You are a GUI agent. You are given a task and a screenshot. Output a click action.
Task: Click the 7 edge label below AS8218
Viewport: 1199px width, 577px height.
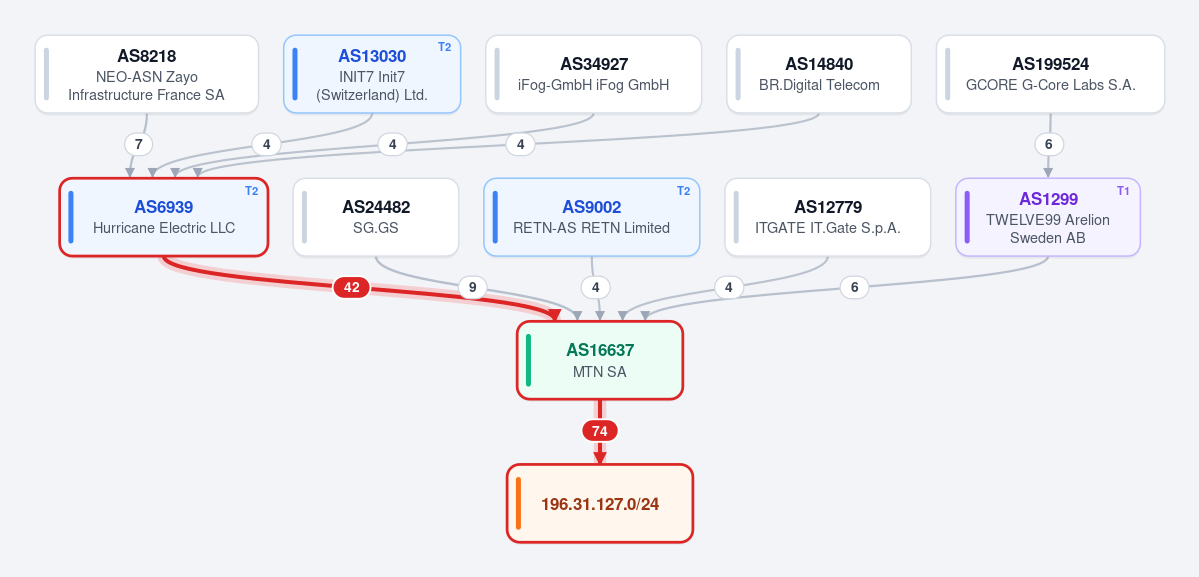tap(138, 144)
